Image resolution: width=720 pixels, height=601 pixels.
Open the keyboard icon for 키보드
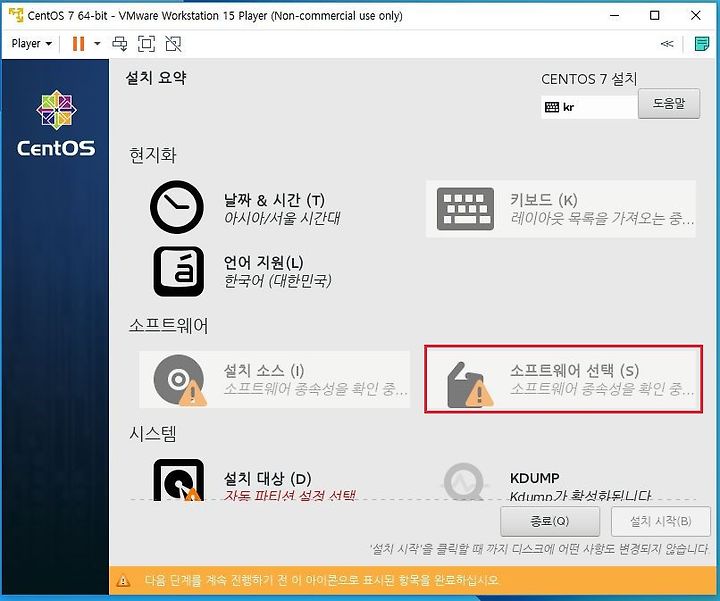click(465, 208)
